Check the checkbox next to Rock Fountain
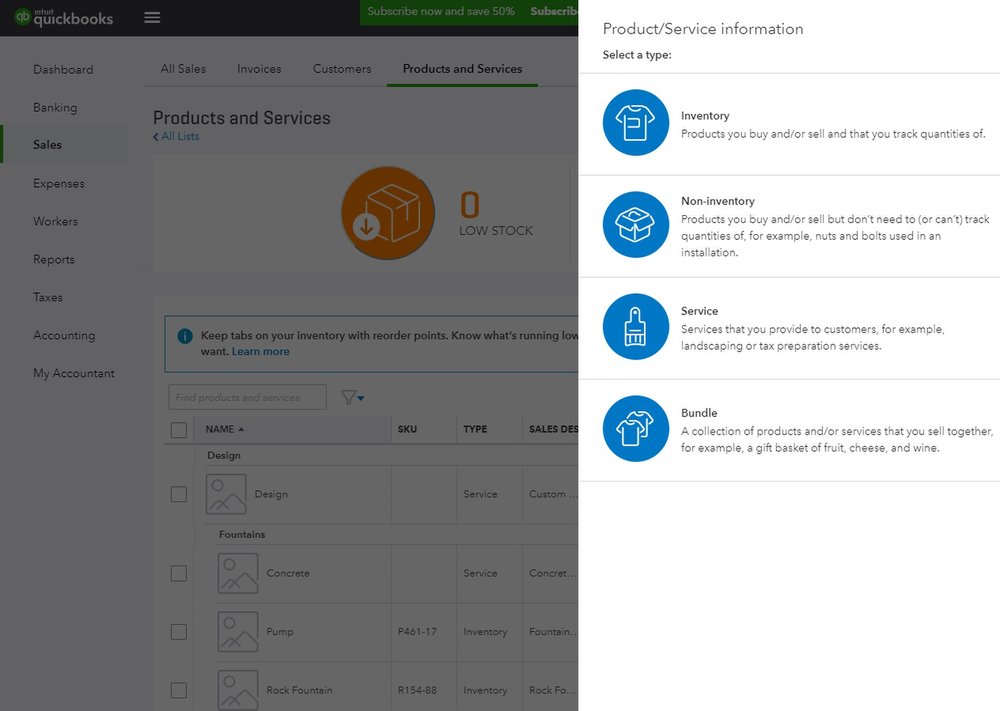 (179, 690)
